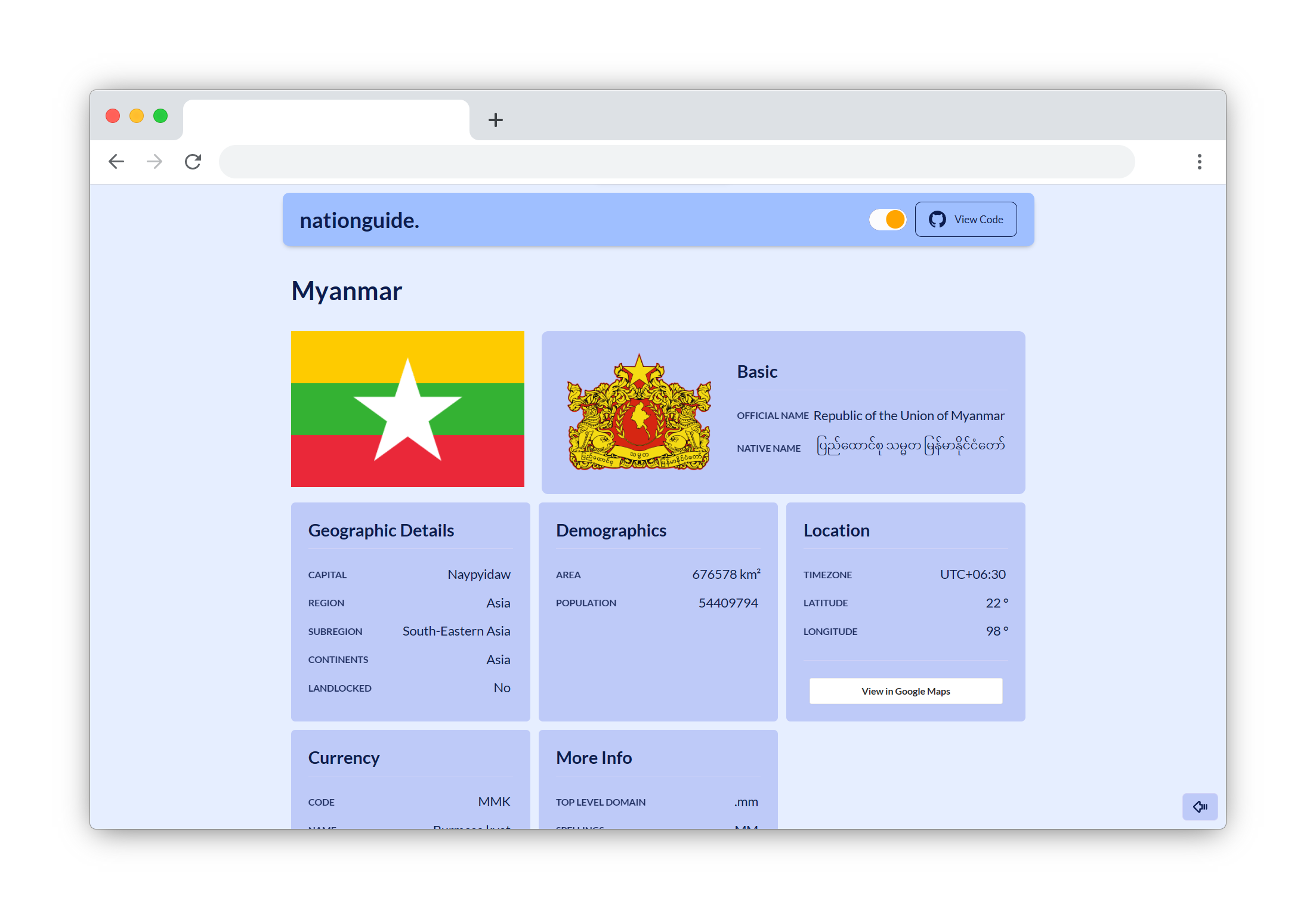Click the LATITUDE label
Viewport: 1316px width, 919px height.
pyautogui.click(x=825, y=603)
